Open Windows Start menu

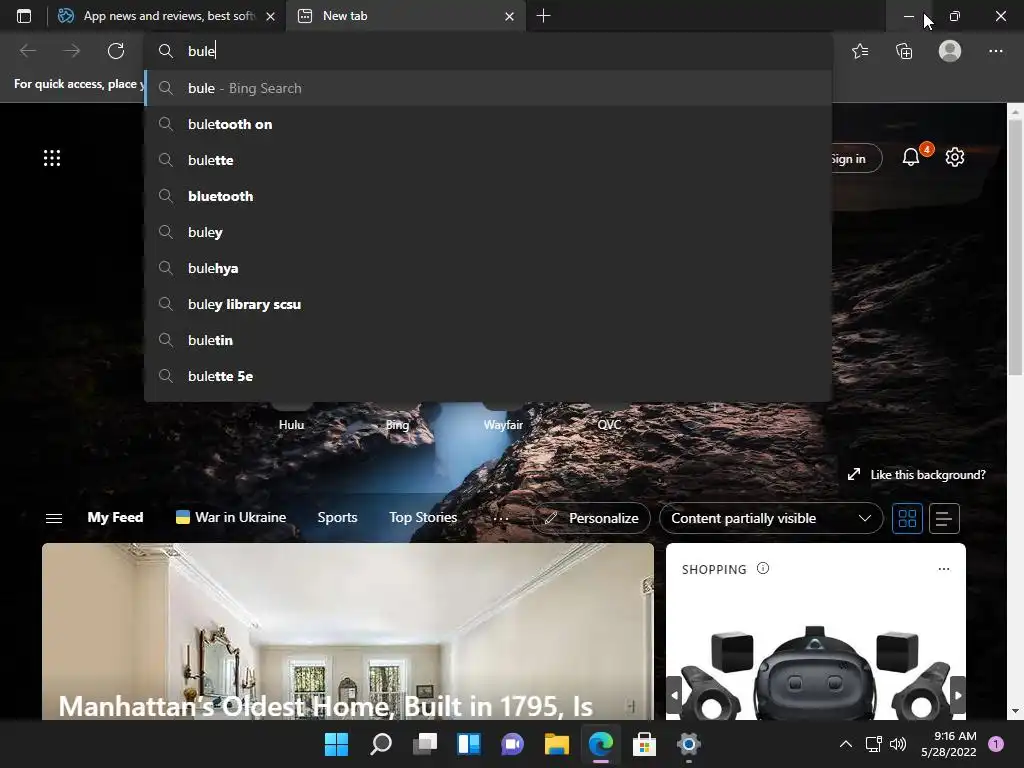click(337, 744)
